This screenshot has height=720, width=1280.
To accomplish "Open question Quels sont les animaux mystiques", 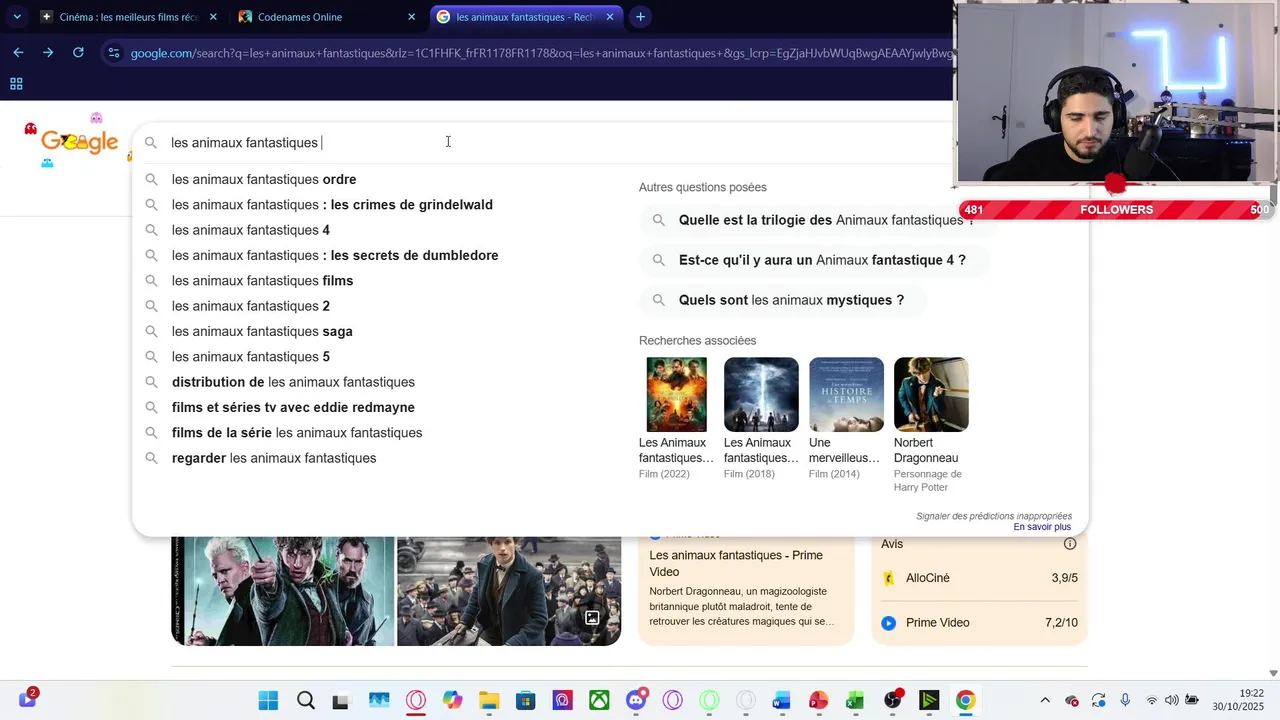I will point(783,300).
